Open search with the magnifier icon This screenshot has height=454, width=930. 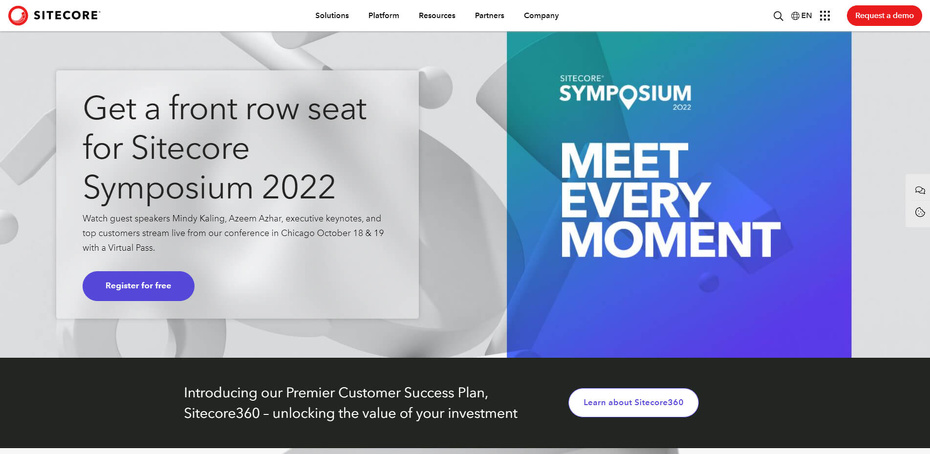[x=778, y=16]
